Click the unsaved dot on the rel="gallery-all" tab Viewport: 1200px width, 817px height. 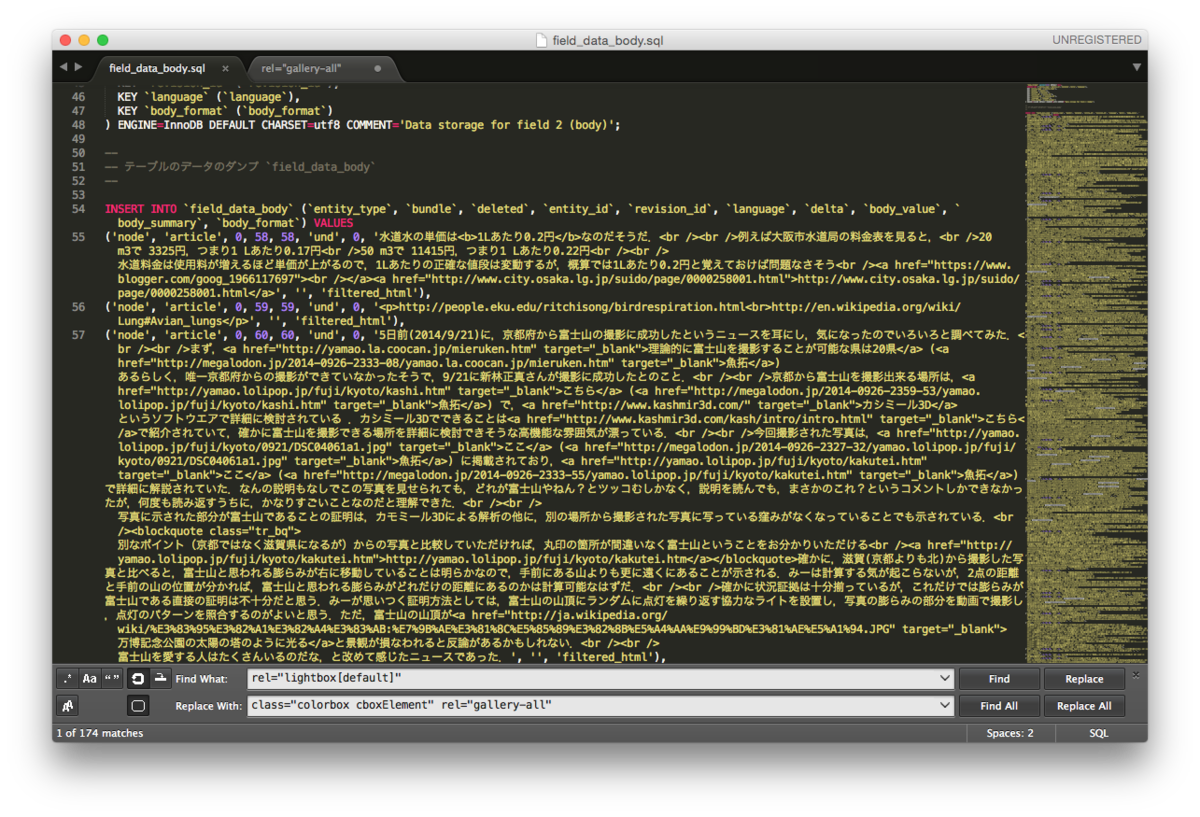click(378, 69)
